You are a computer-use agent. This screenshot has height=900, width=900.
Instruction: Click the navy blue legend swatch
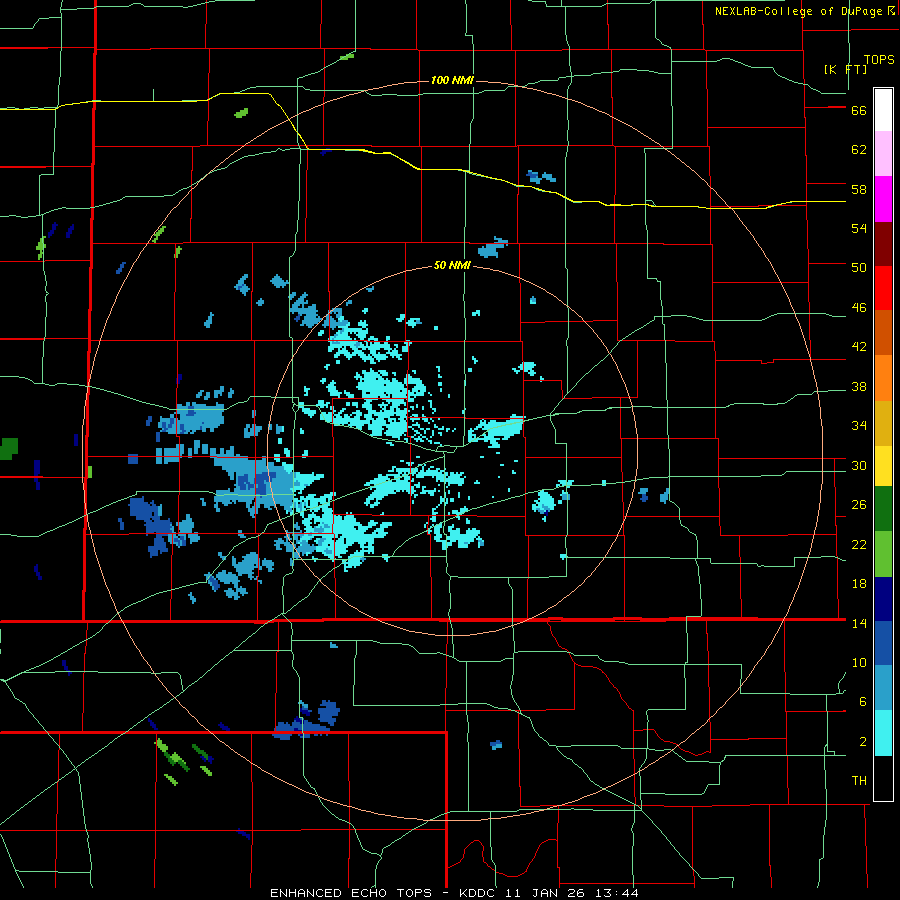(883, 599)
